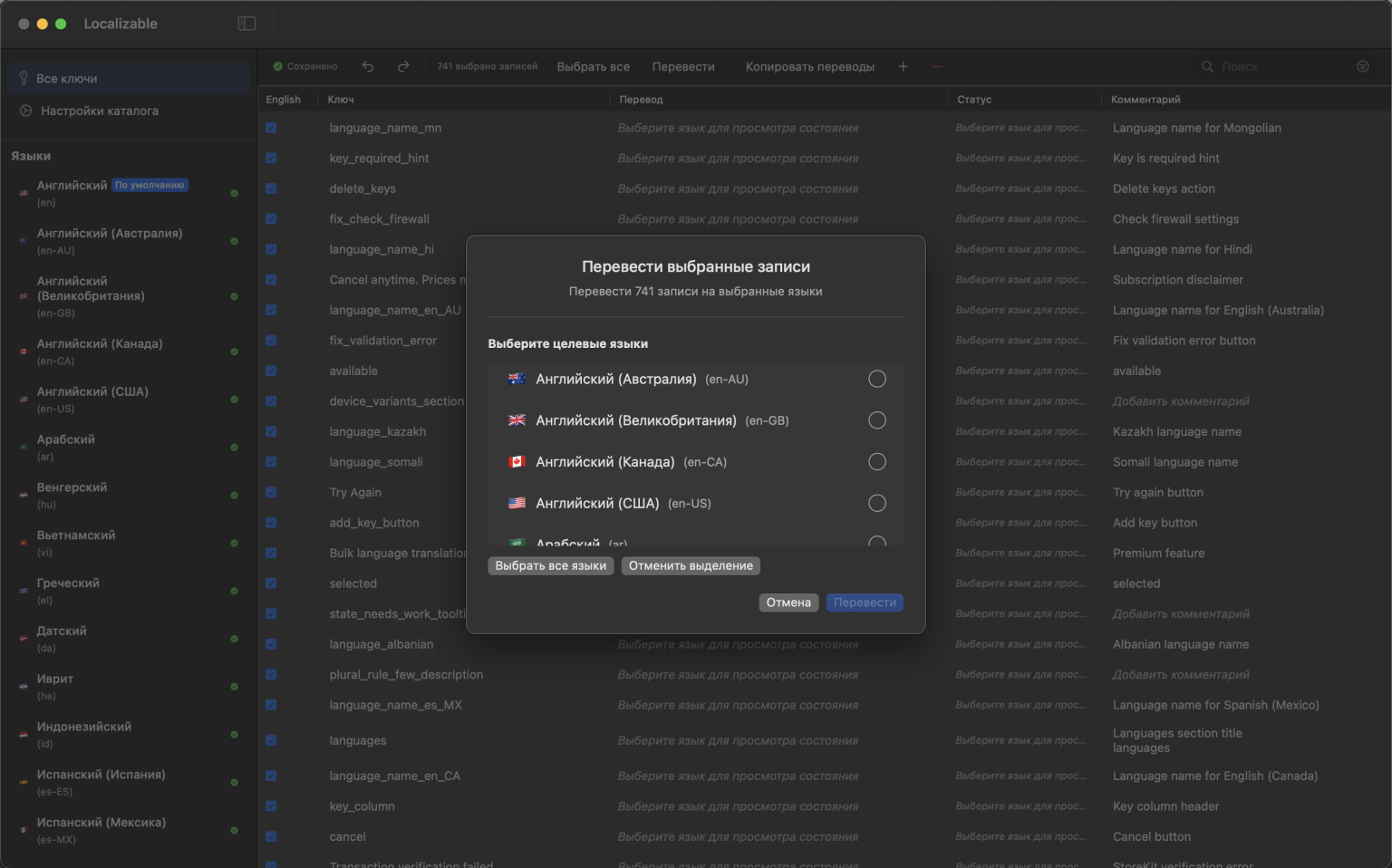Click the English column header

283,100
